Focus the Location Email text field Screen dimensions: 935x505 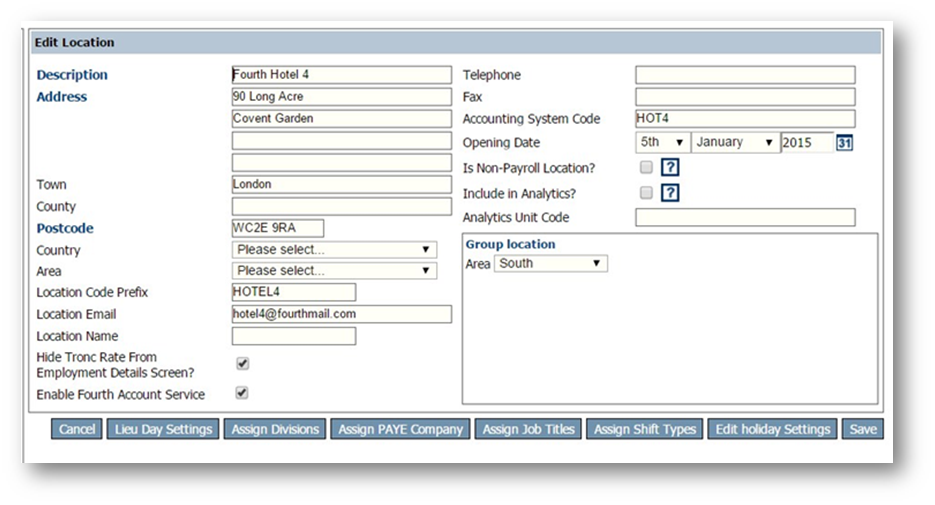pyautogui.click(x=341, y=314)
